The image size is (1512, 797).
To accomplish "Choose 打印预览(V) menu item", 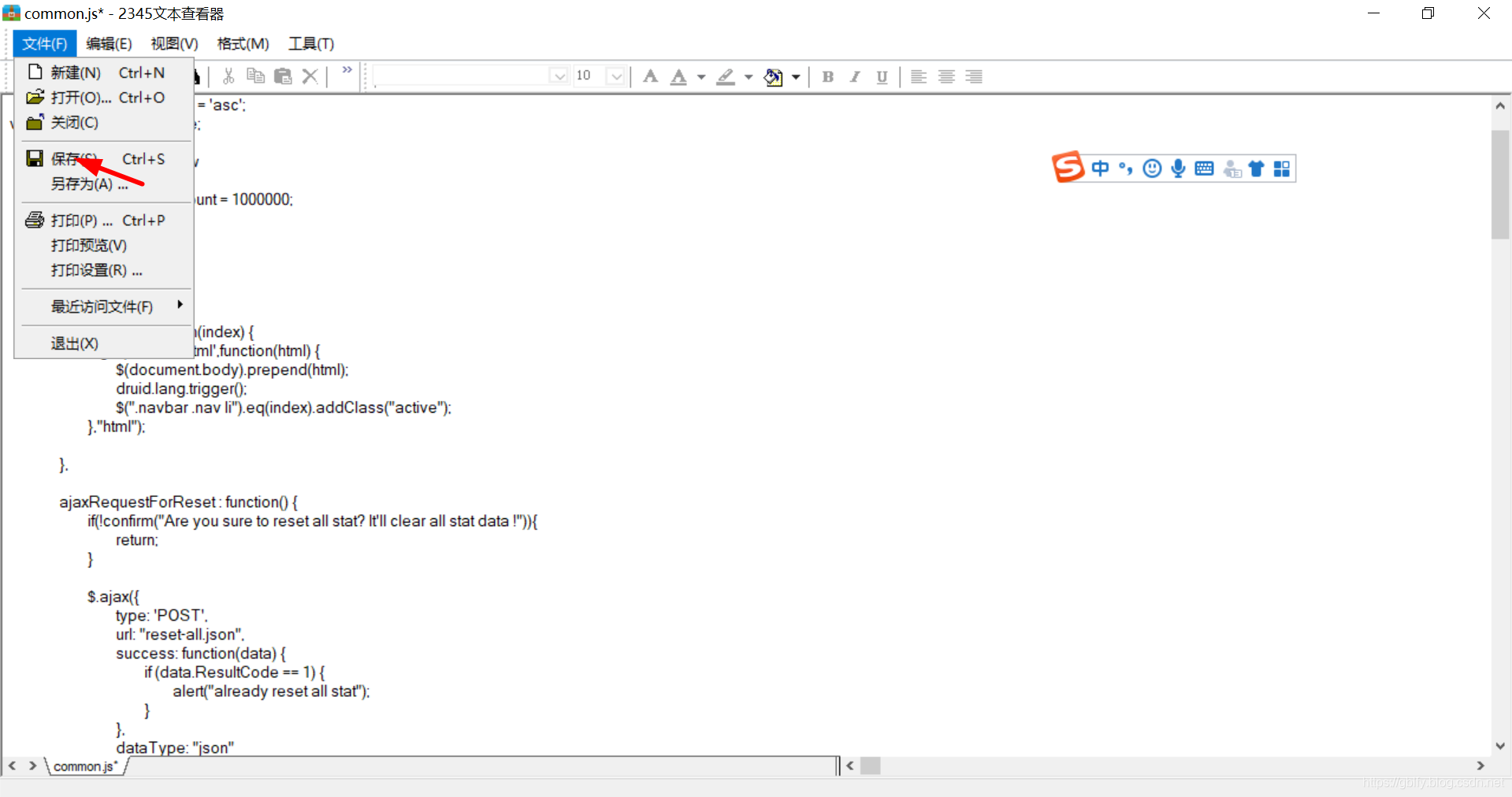I will (x=104, y=246).
